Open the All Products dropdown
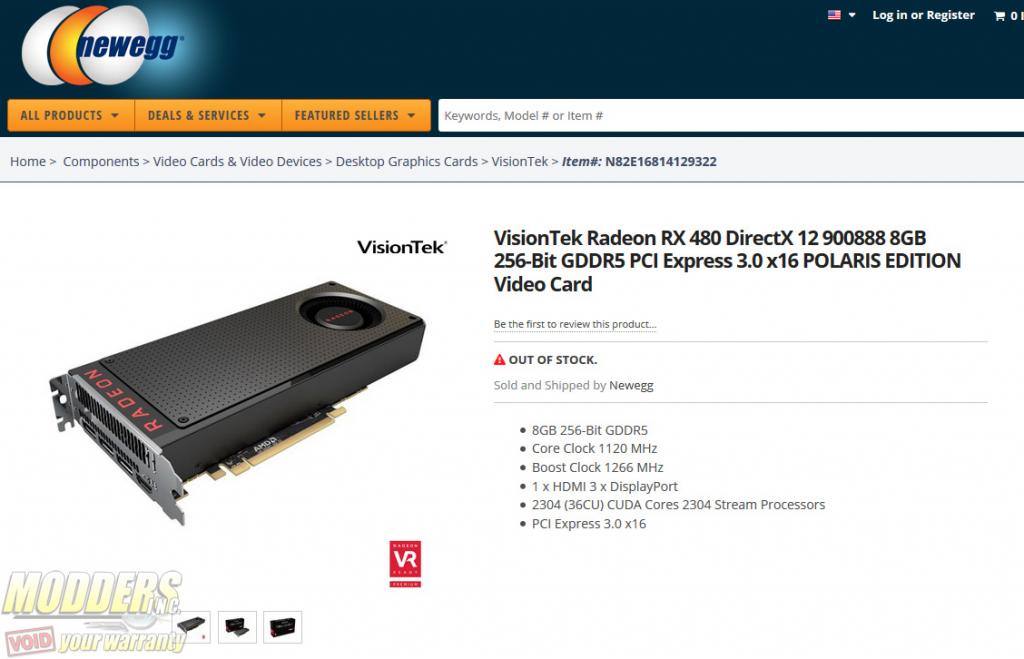1024x659 pixels. pos(71,116)
